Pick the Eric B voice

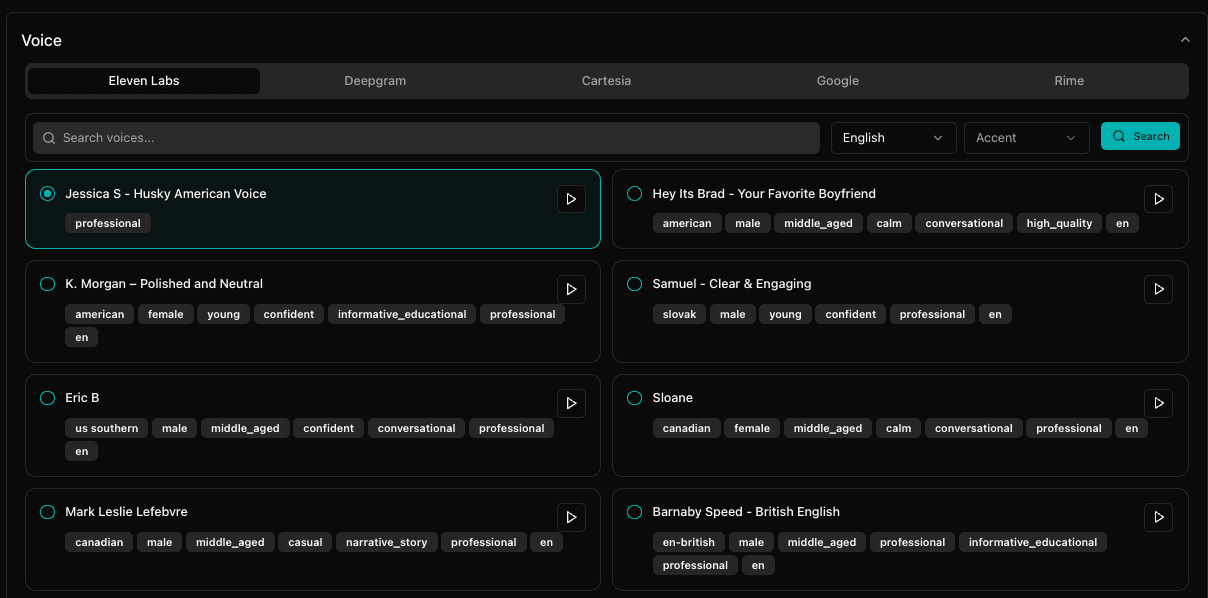47,397
